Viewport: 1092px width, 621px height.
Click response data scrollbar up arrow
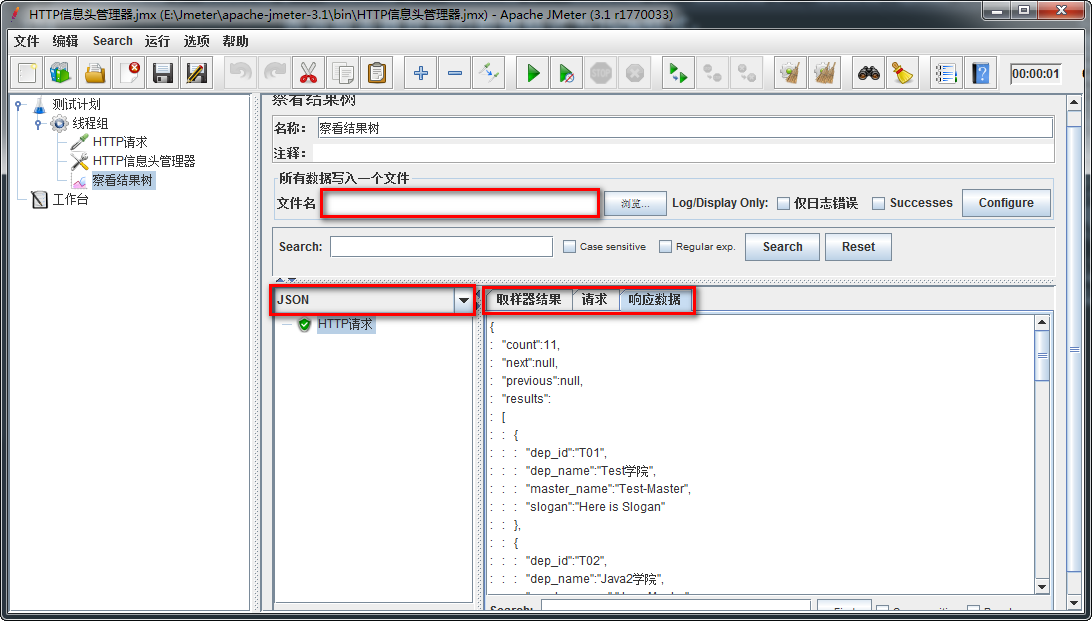click(x=1042, y=322)
